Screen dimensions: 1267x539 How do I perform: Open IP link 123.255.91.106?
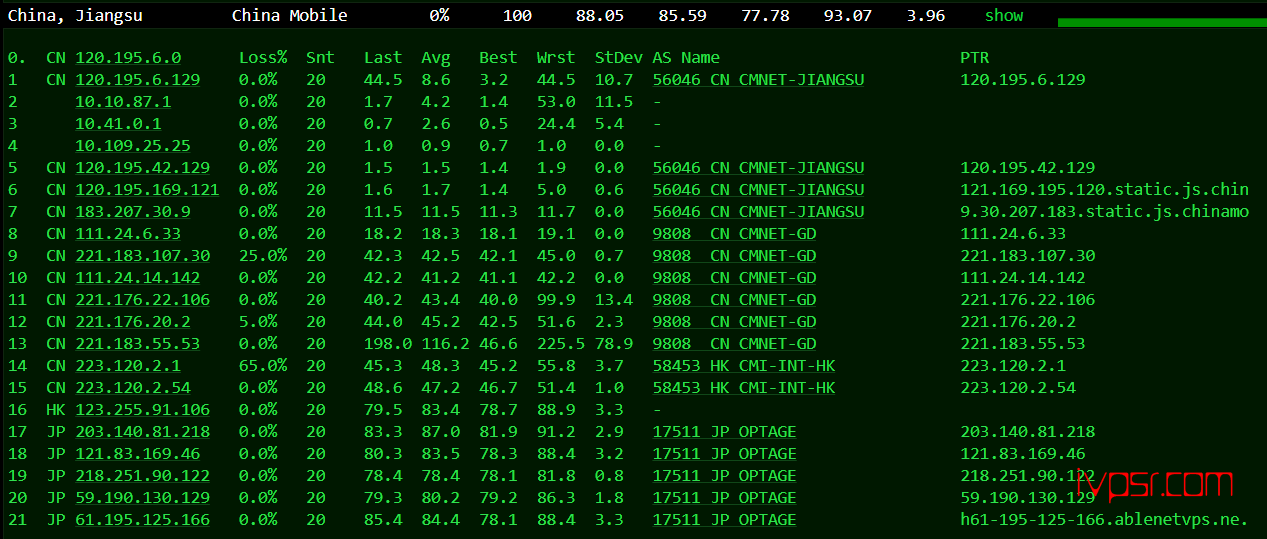coord(143,410)
